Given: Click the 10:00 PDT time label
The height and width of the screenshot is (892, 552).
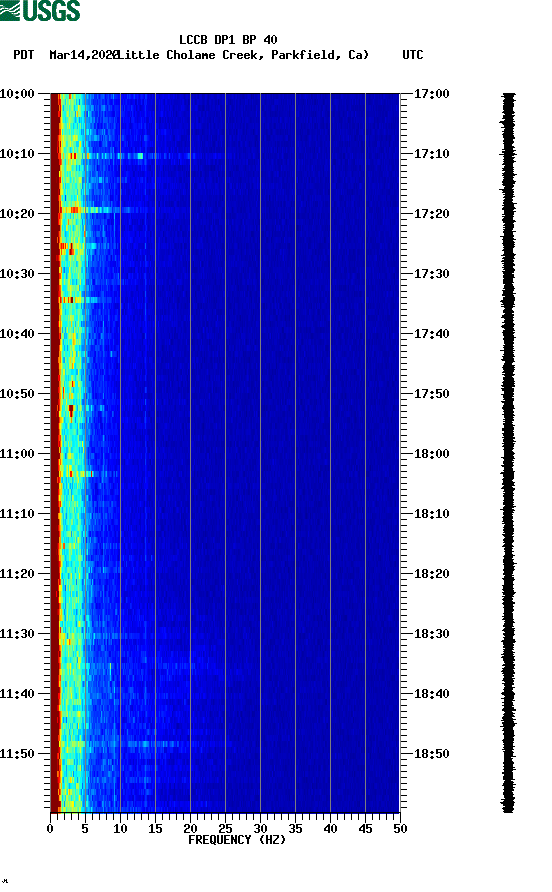Looking at the screenshot, I should coord(17,94).
